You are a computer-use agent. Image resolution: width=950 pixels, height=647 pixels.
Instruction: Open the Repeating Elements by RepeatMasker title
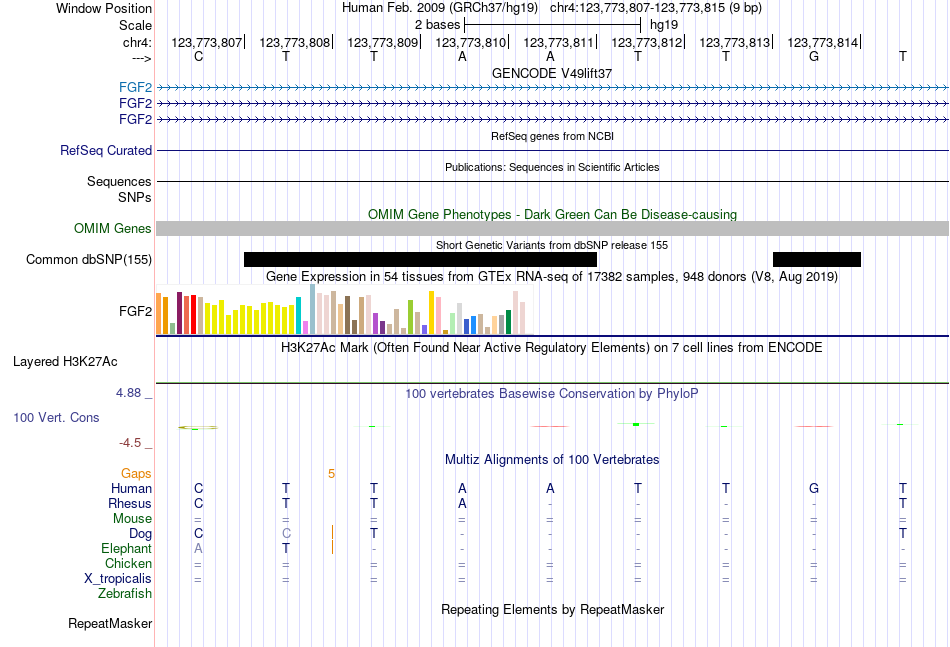552,610
